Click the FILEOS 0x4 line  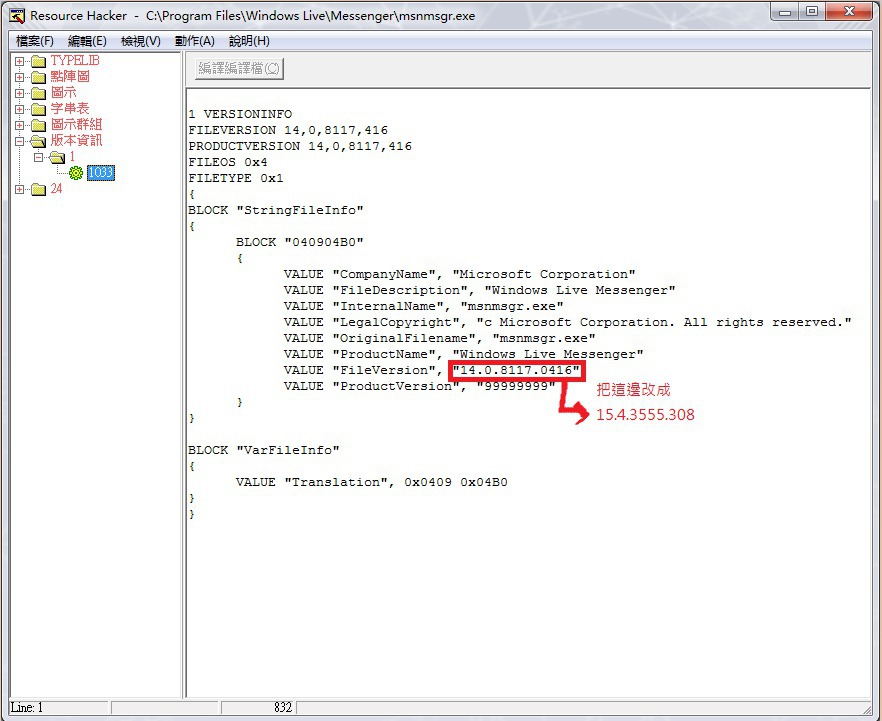[228, 163]
